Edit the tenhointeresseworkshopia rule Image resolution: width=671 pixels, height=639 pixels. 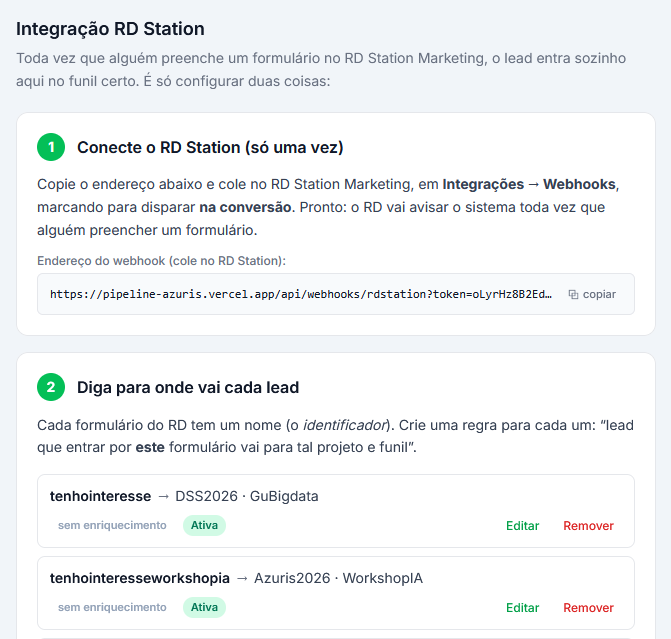[522, 608]
